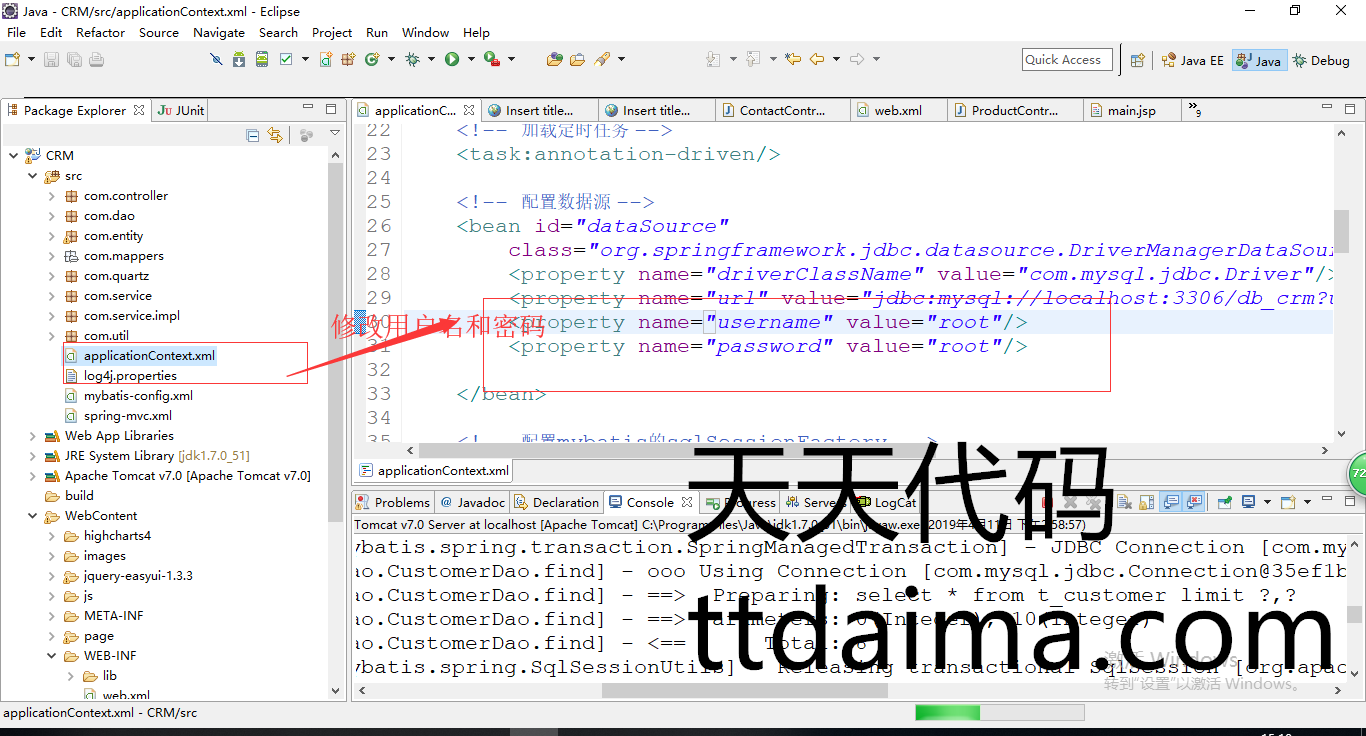This screenshot has height=736, width=1366.
Task: Open the Refactor menu
Action: pos(100,32)
